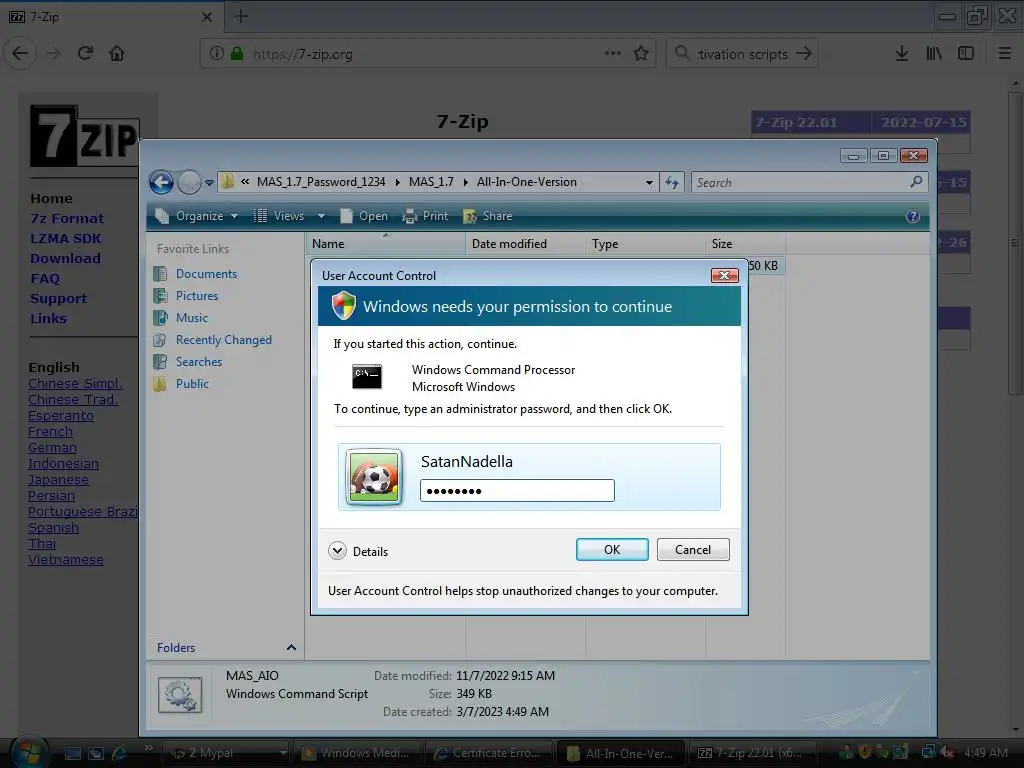The height and width of the screenshot is (768, 1024).
Task: Click Print in Explorer toolbar
Action: [x=426, y=216]
